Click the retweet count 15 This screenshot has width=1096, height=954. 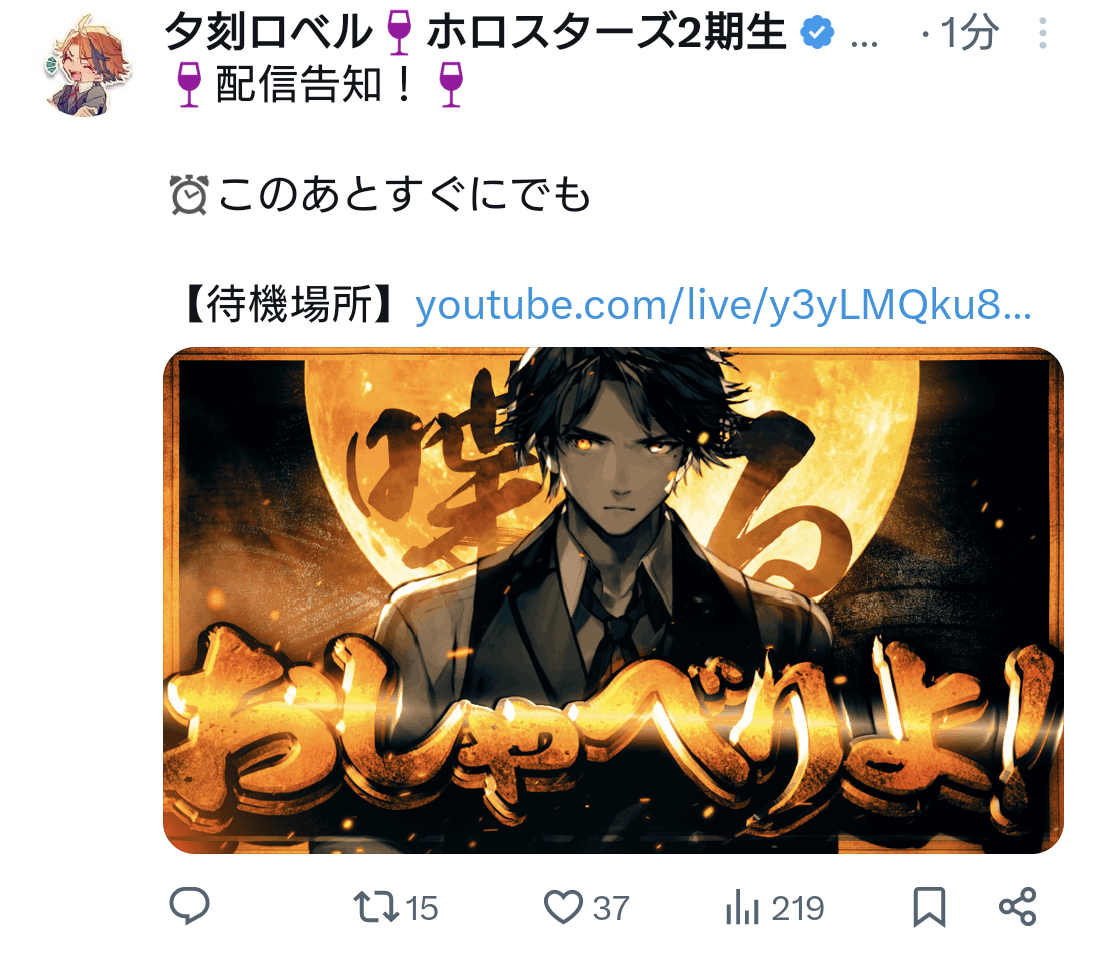click(421, 908)
